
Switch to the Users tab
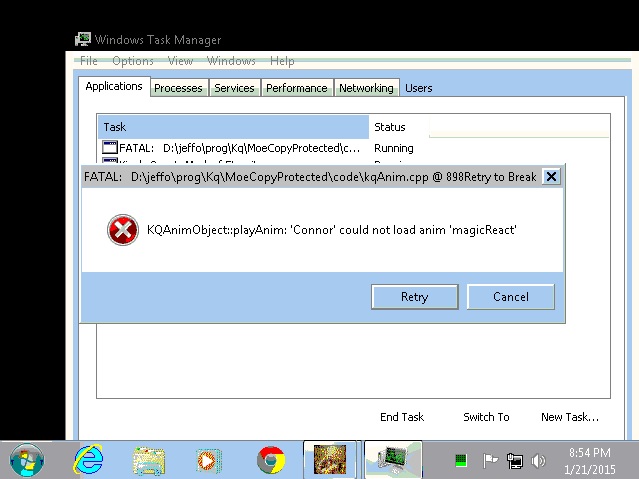click(419, 88)
